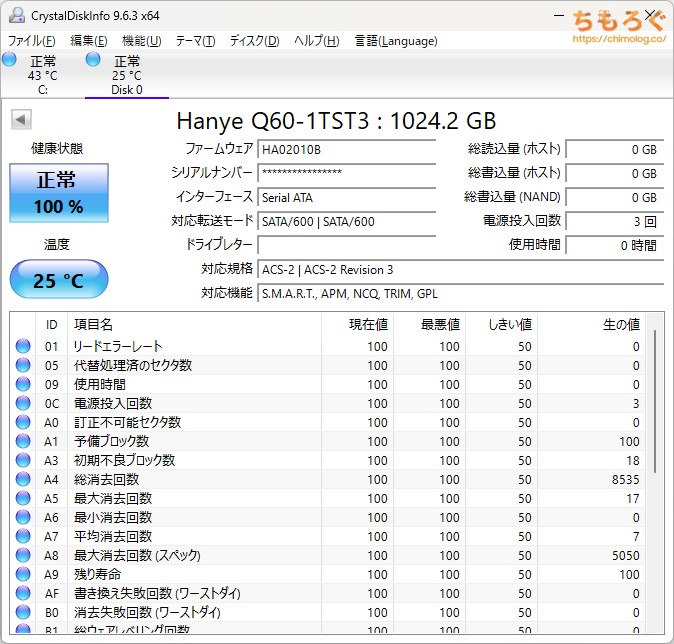Open the 編集(E) menu
This screenshot has height=644, width=674.
[x=89, y=41]
